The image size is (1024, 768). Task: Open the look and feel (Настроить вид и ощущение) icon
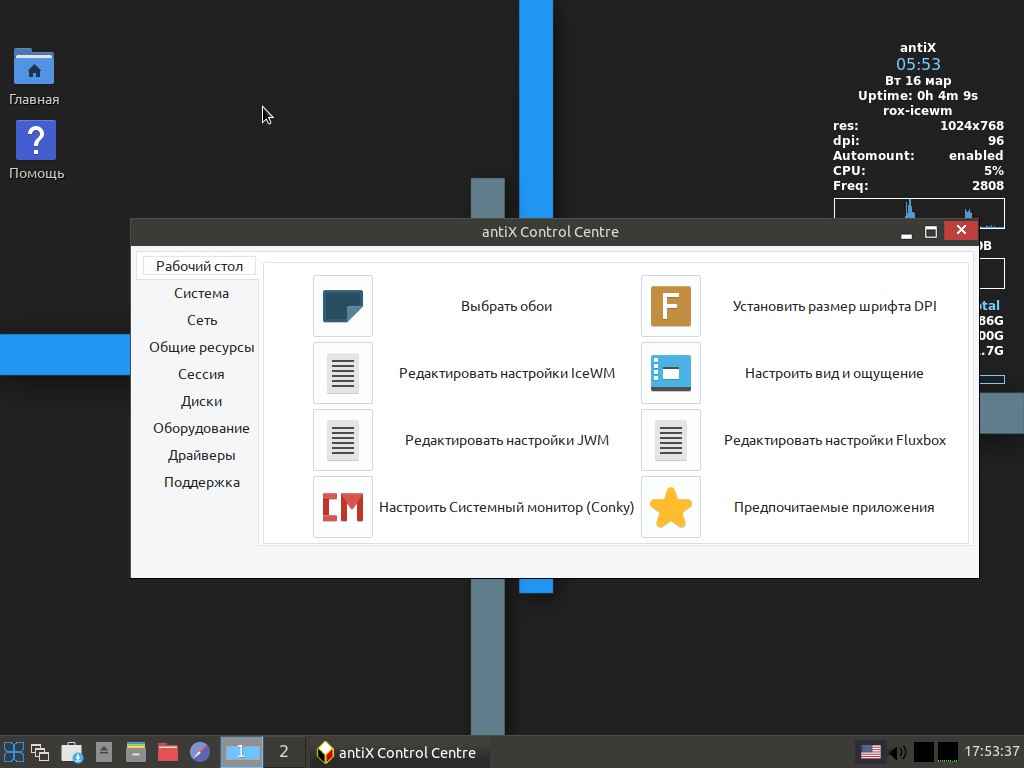[671, 373]
